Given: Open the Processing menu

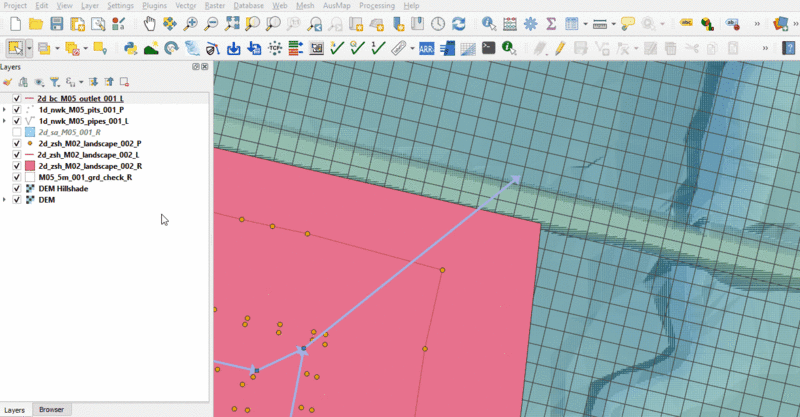Looking at the screenshot, I should tap(376, 6).
